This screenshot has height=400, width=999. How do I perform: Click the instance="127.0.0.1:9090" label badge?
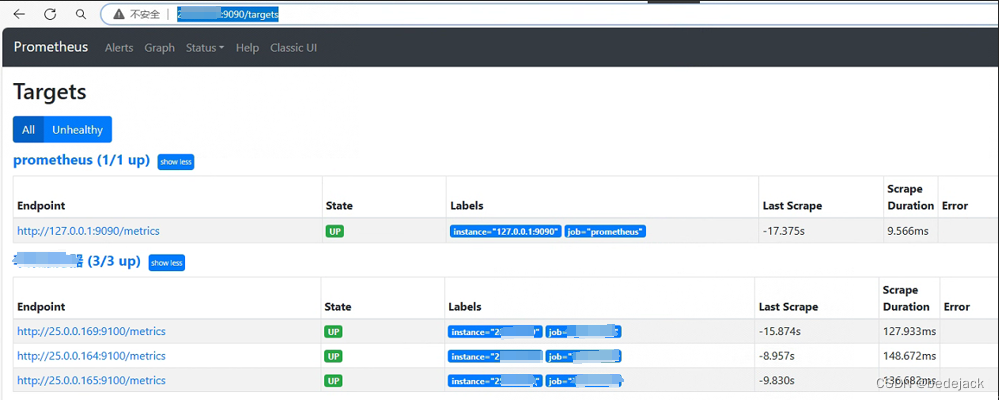click(506, 231)
